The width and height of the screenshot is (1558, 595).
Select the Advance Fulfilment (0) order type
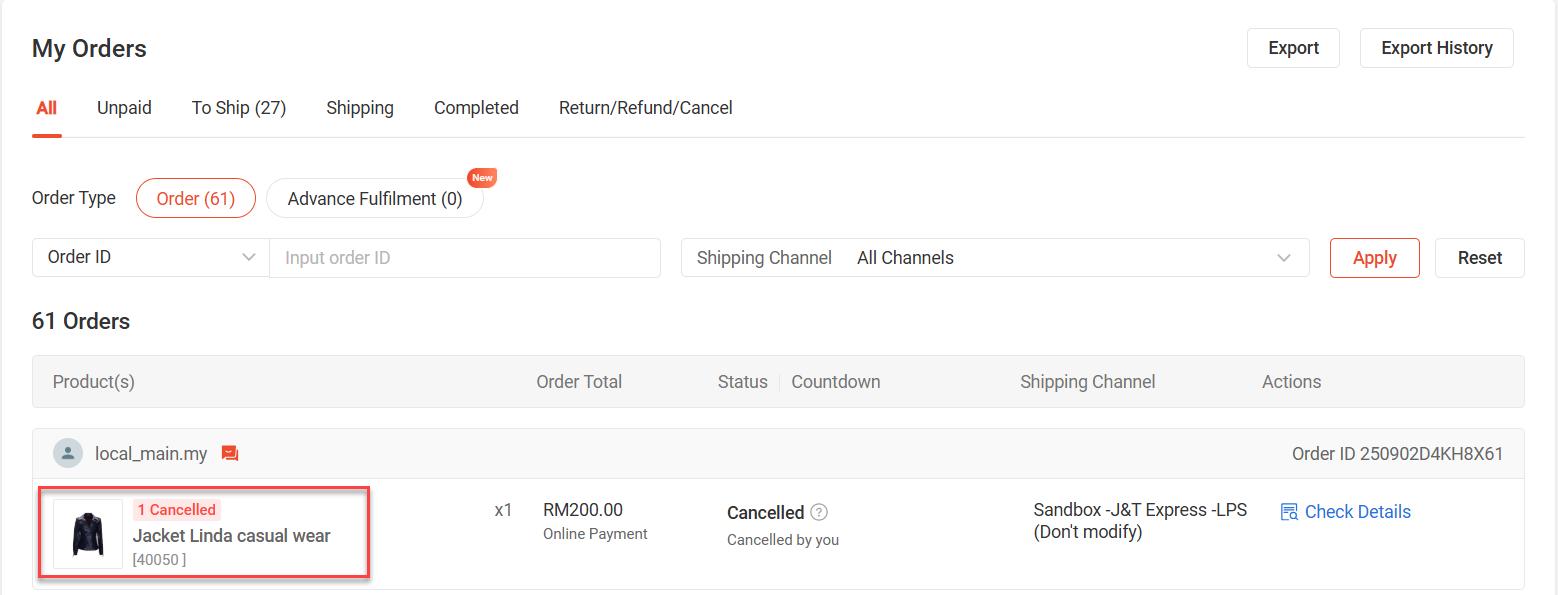[x=375, y=199]
